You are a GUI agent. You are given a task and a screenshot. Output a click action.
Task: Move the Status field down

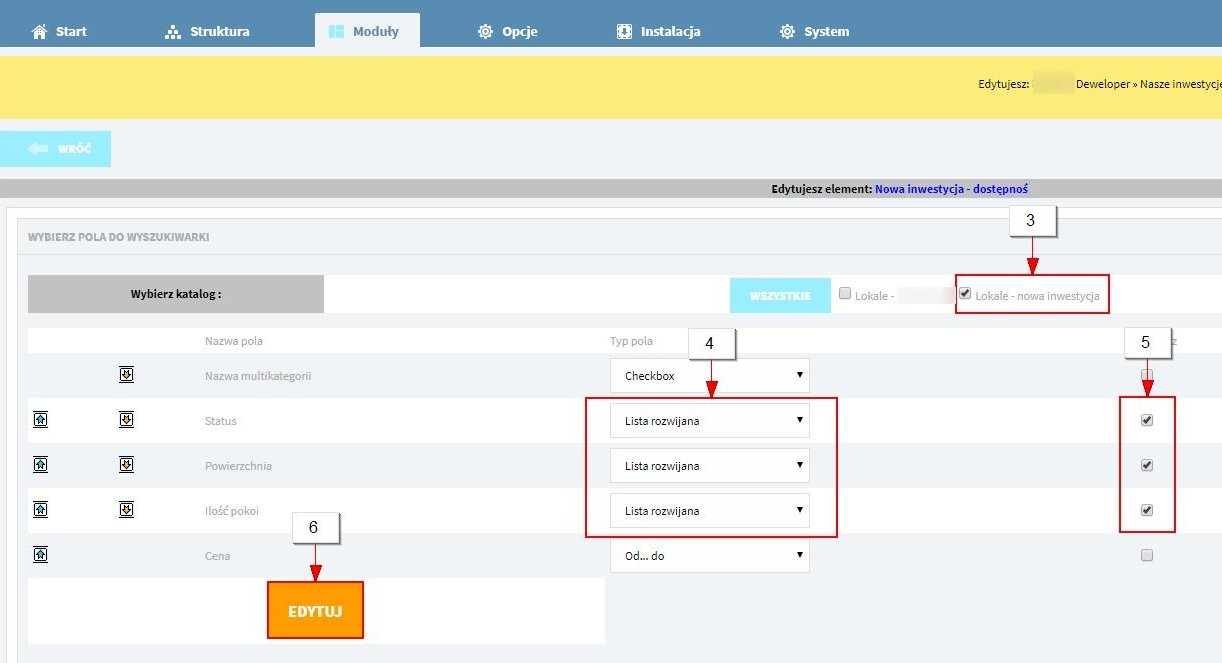[x=126, y=420]
